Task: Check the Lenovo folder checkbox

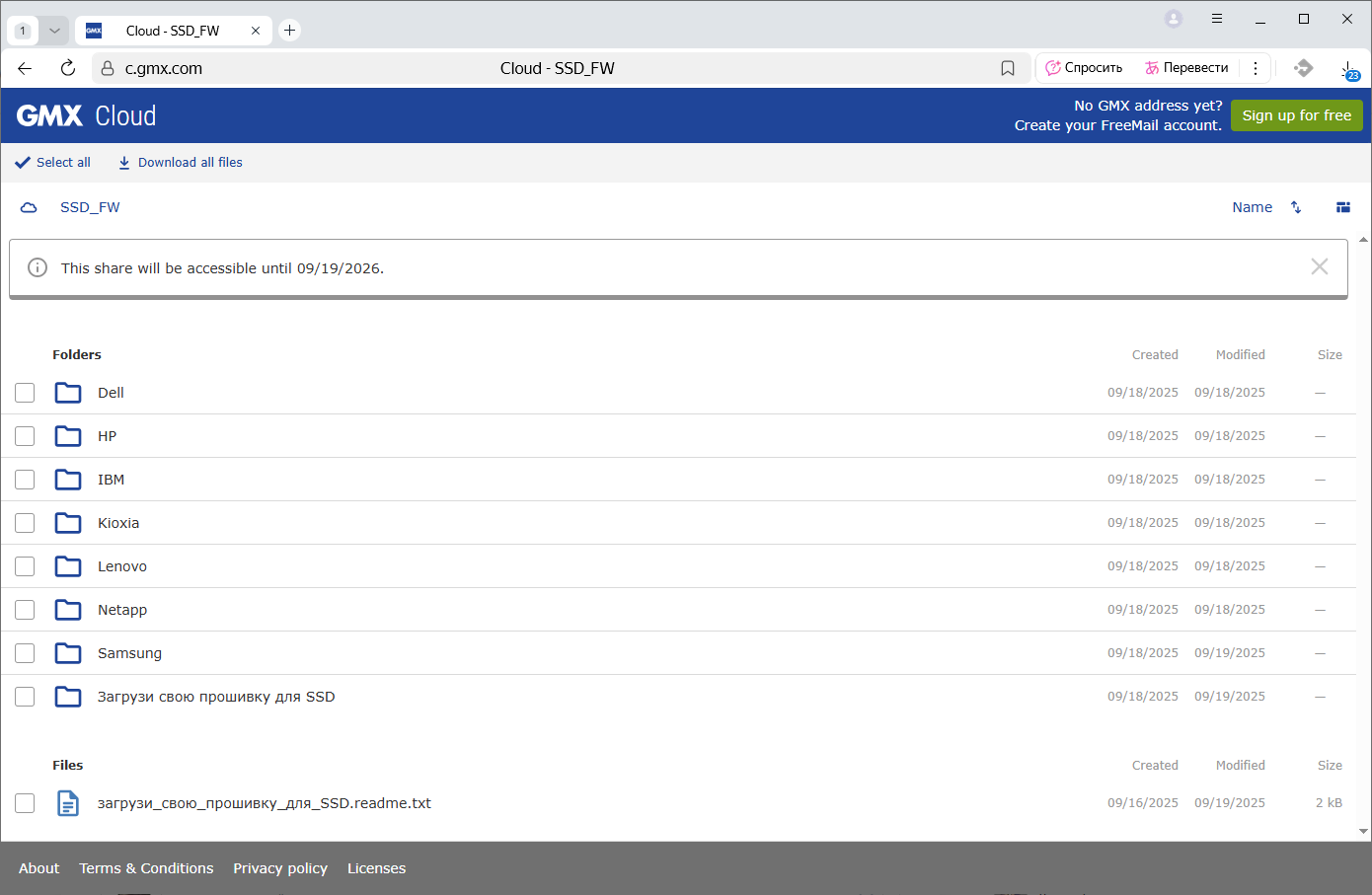Action: point(25,566)
